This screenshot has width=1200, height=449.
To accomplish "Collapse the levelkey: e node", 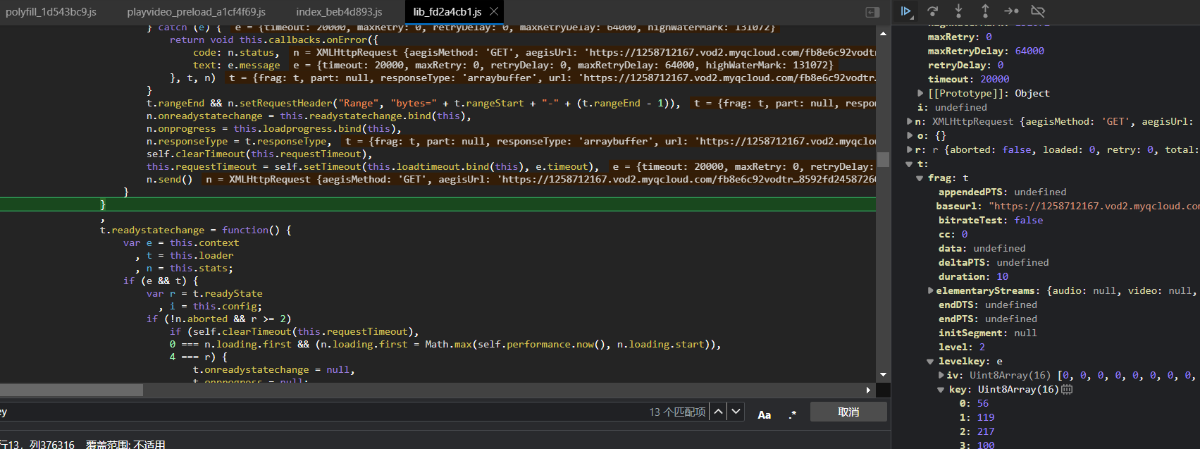I will pyautogui.click(x=932, y=360).
